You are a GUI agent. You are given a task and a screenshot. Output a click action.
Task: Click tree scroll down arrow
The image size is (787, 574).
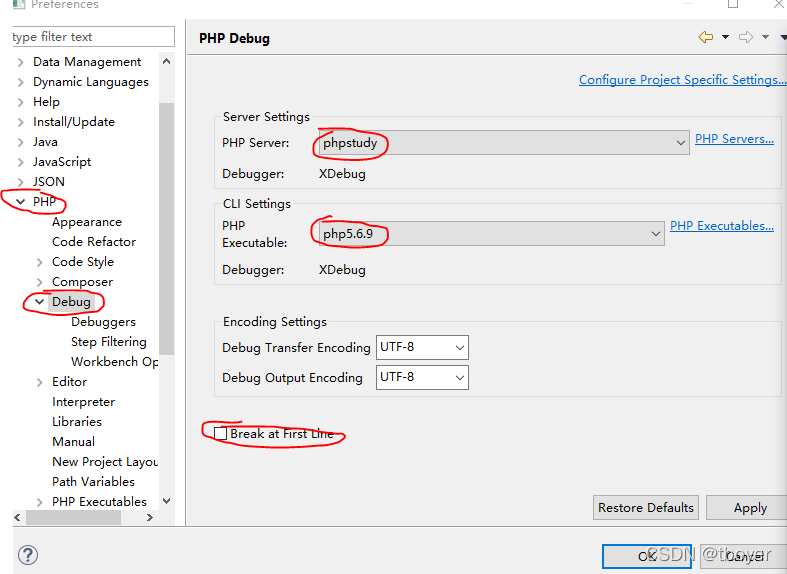coord(167,501)
